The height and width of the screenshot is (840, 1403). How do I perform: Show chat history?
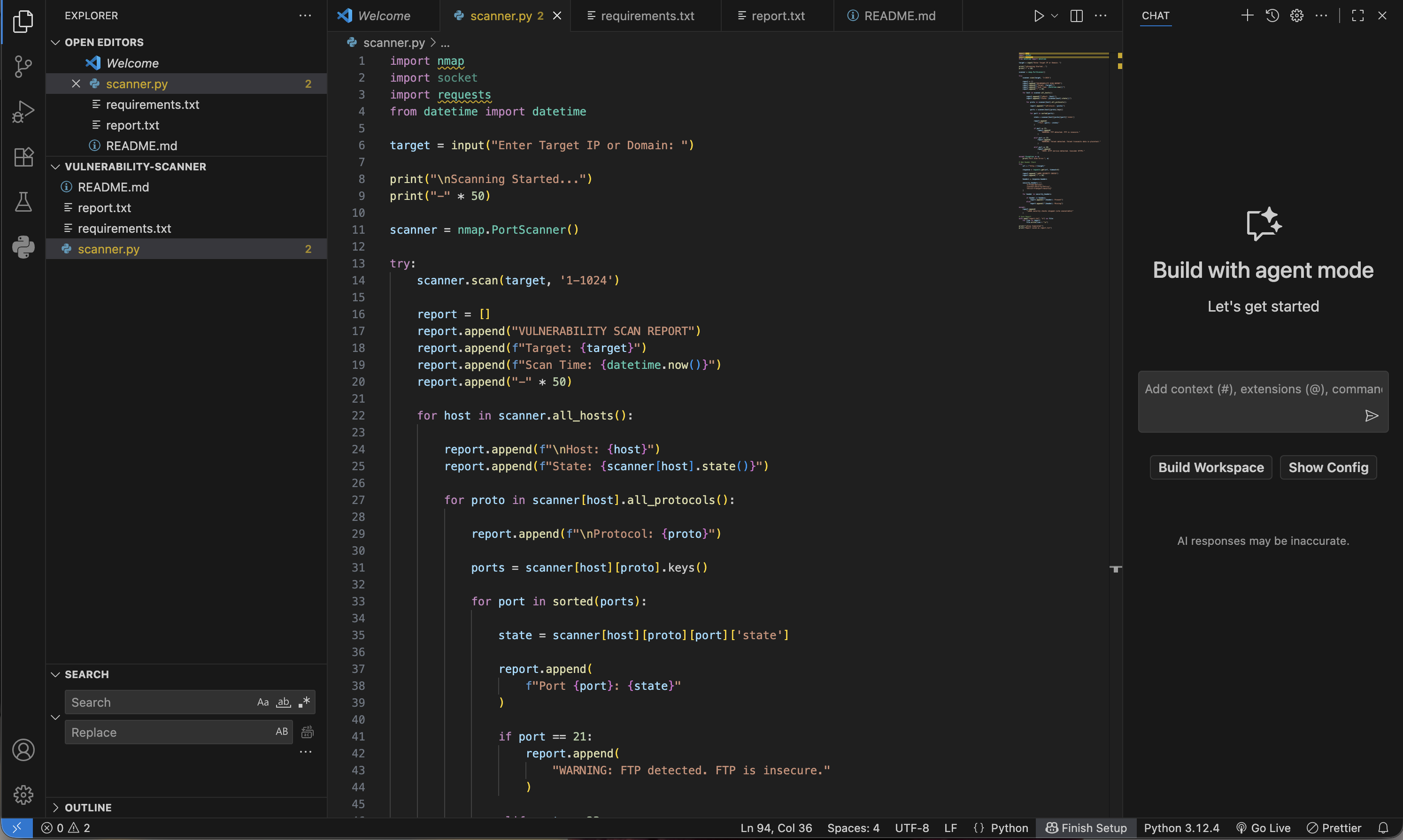[1272, 15]
